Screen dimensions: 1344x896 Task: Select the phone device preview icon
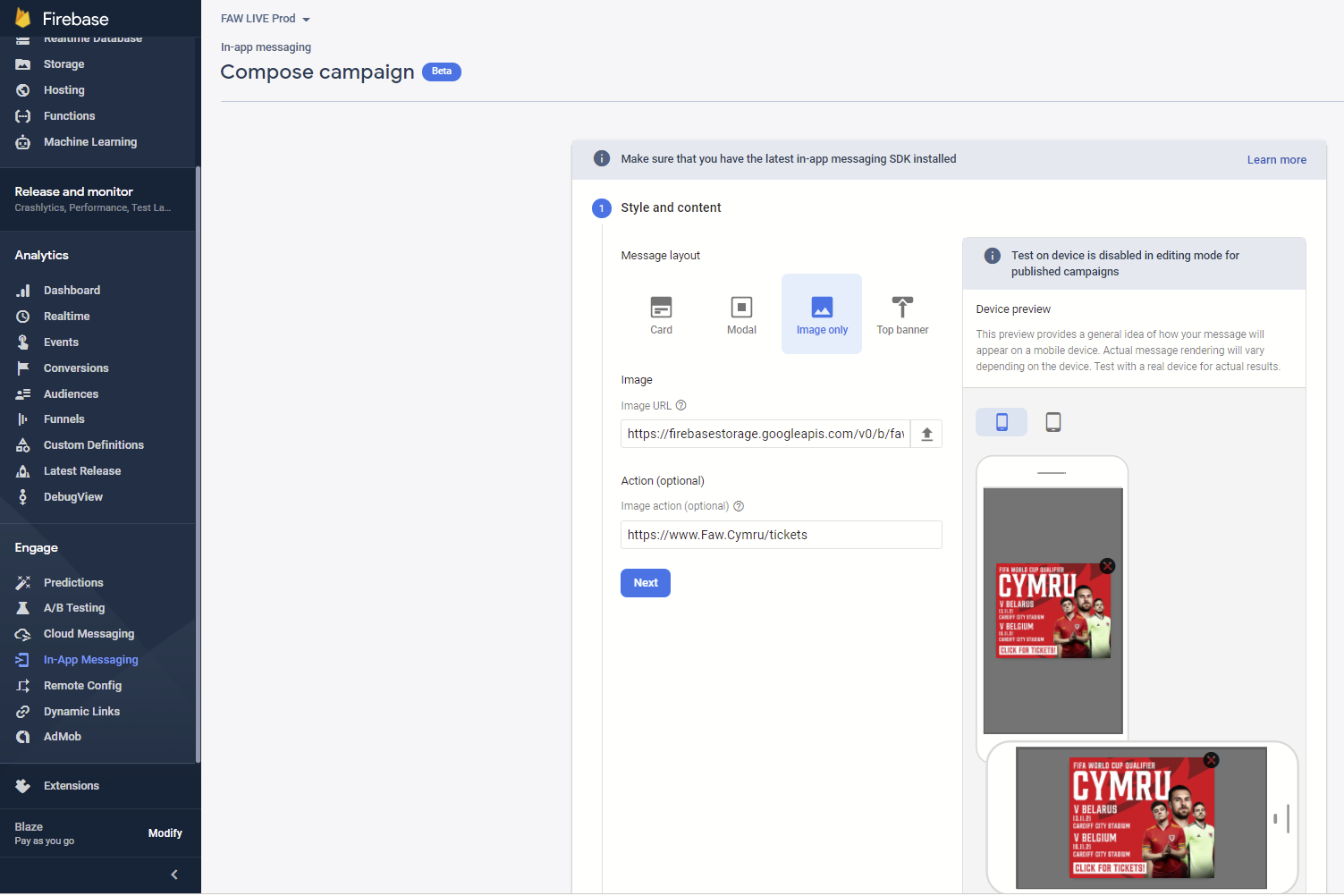[1002, 422]
